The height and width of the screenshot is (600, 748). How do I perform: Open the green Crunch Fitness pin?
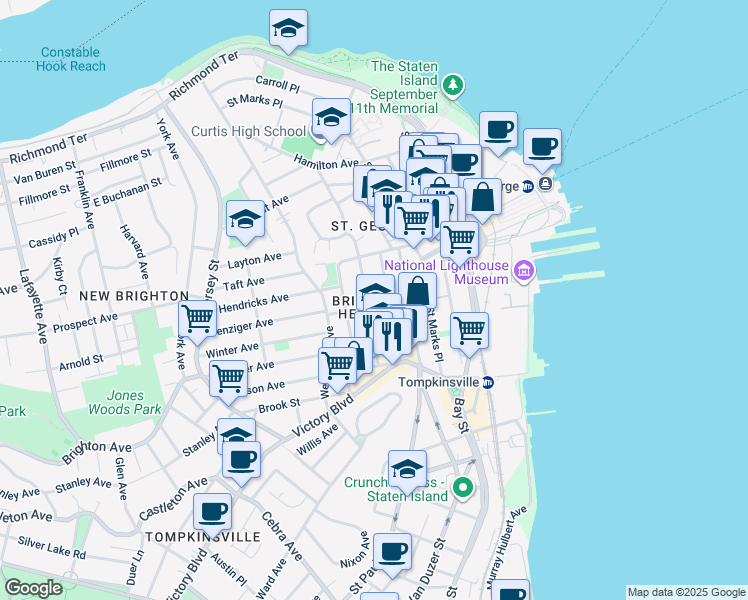pos(461,488)
